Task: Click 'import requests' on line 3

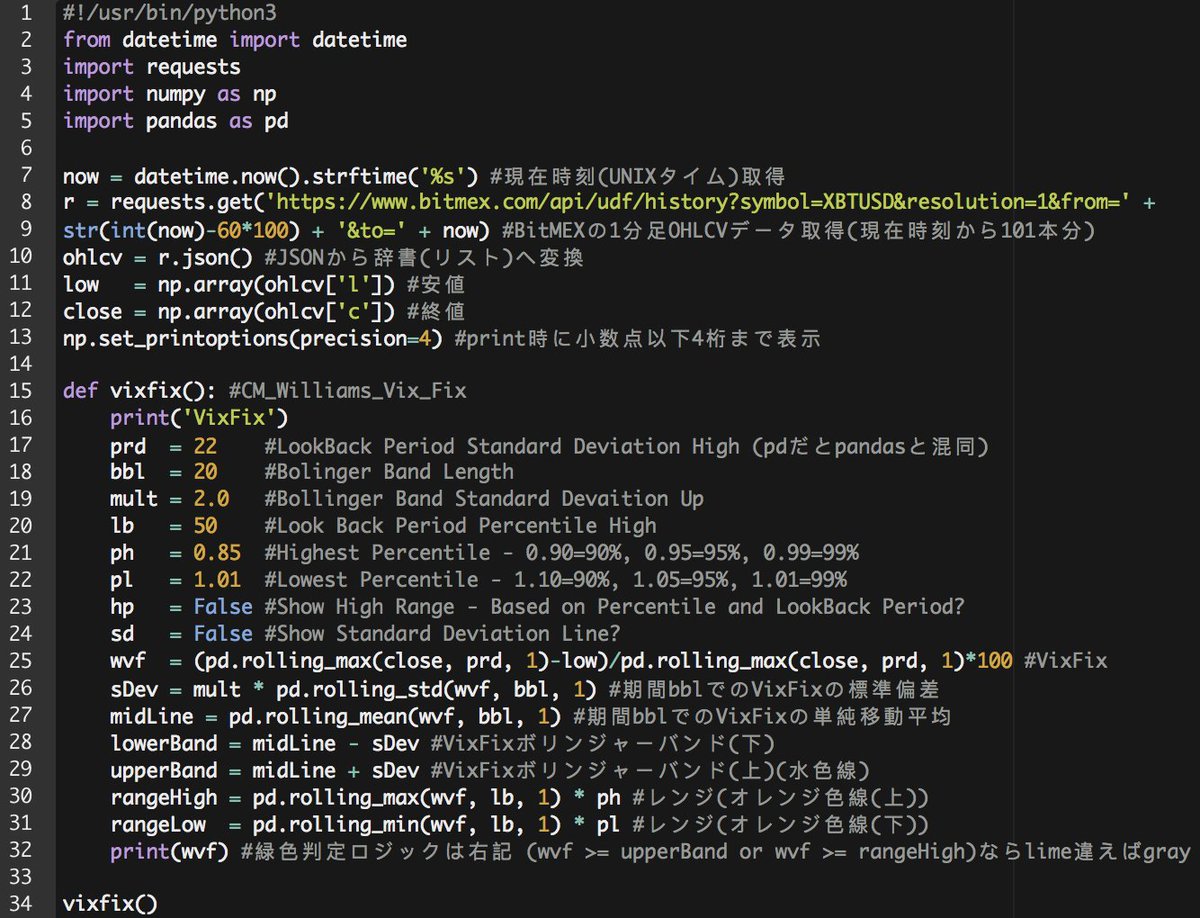Action: (x=152, y=67)
